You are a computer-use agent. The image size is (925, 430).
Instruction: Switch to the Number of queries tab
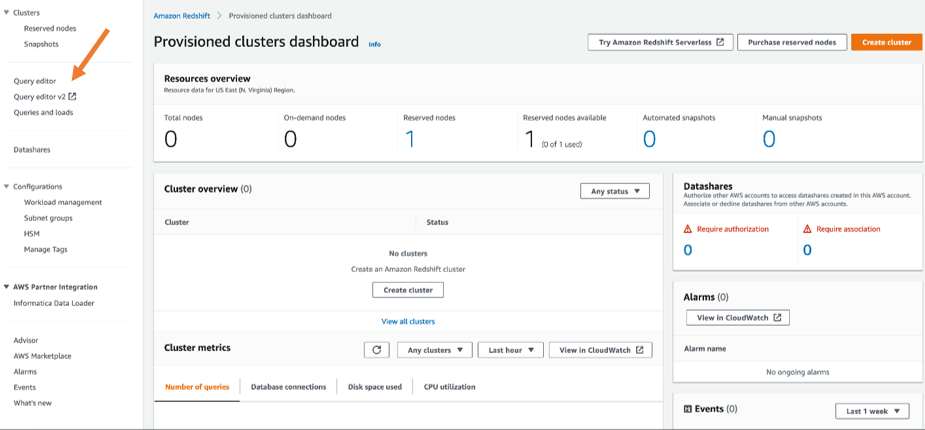pyautogui.click(x=197, y=387)
